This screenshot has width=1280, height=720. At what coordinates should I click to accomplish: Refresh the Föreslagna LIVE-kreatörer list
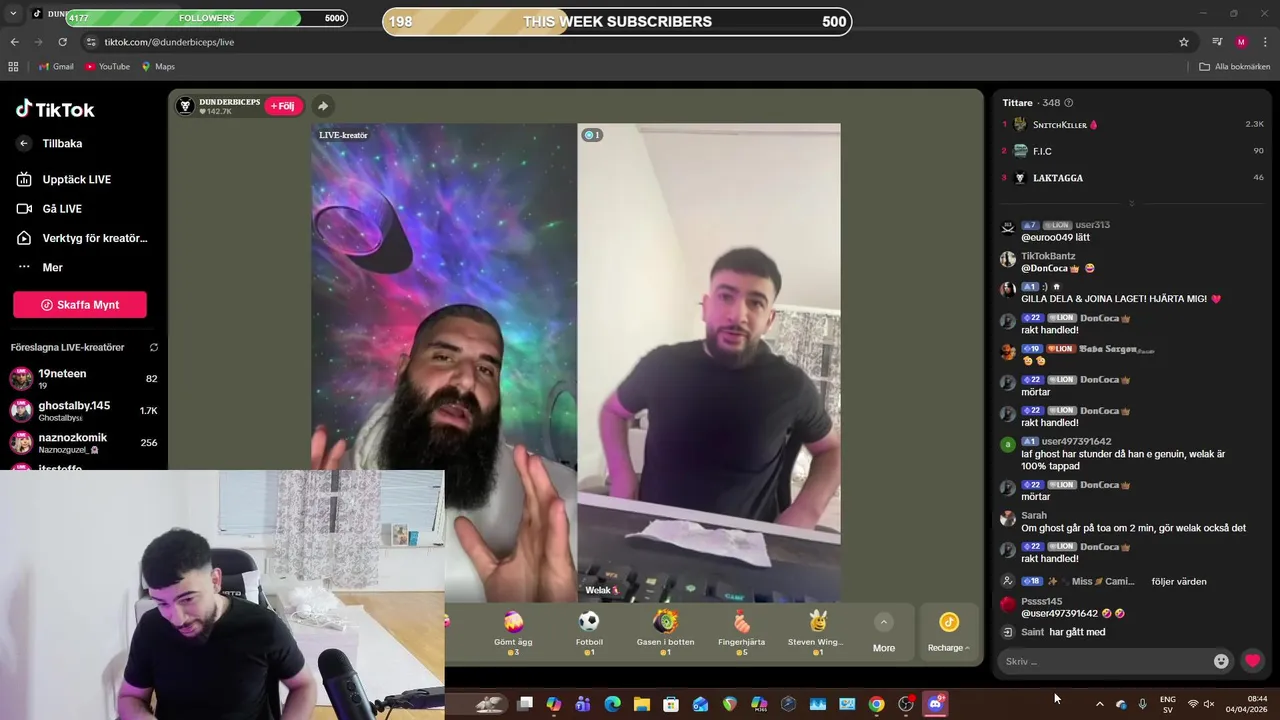[154, 347]
